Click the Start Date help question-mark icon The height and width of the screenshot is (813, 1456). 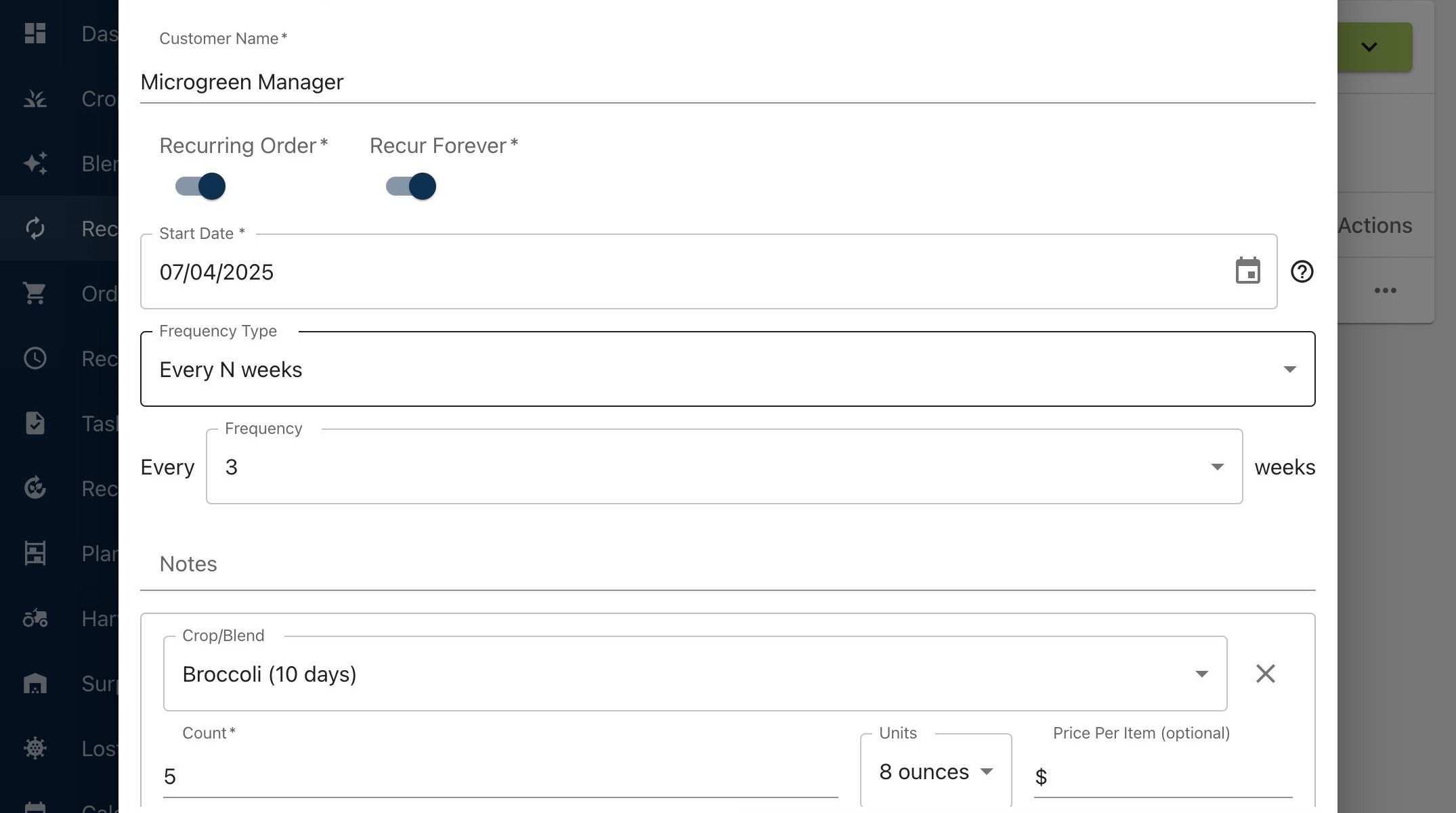click(x=1302, y=271)
